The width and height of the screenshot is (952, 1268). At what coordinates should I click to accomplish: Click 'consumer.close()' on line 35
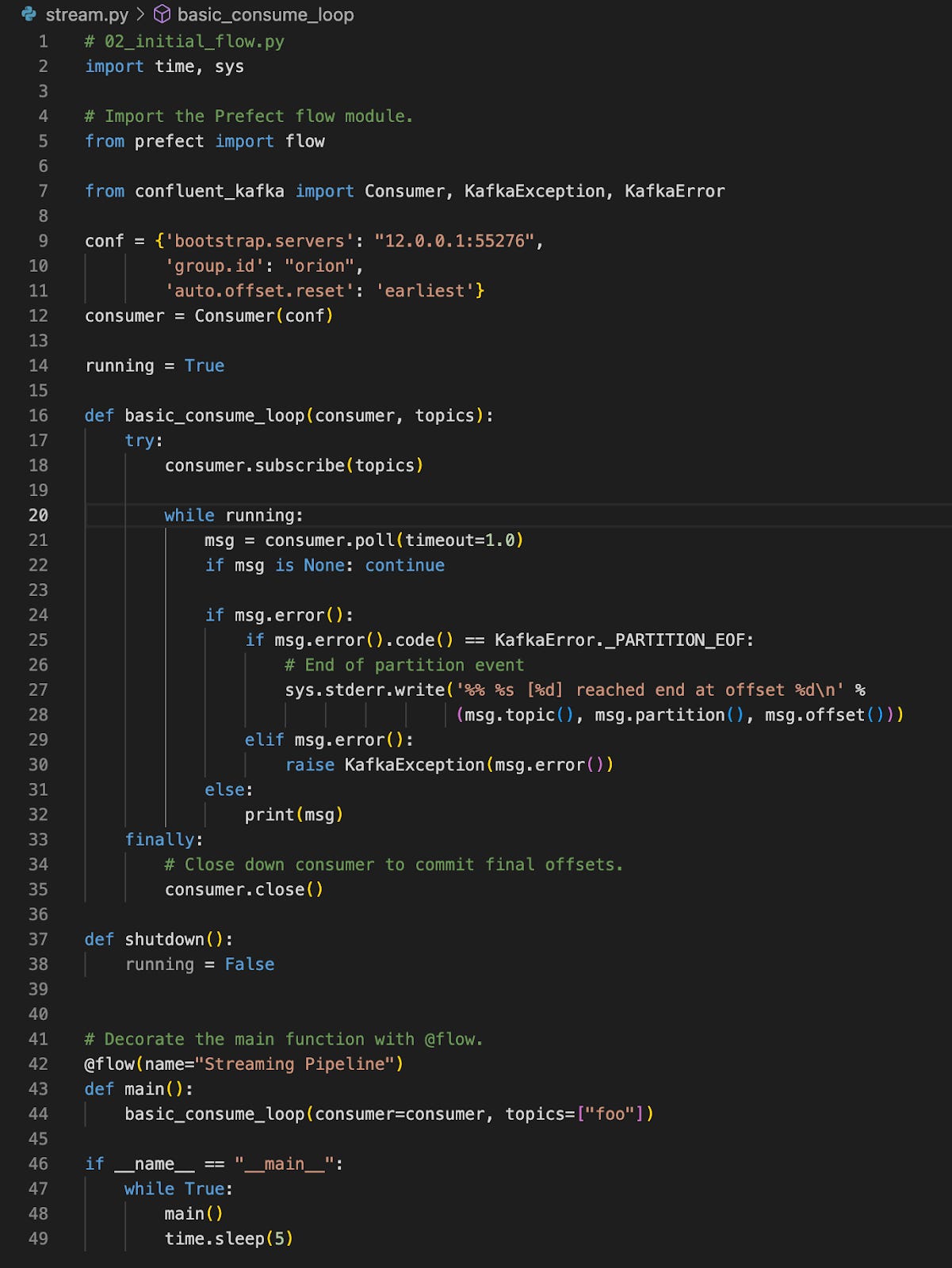pyautogui.click(x=244, y=889)
